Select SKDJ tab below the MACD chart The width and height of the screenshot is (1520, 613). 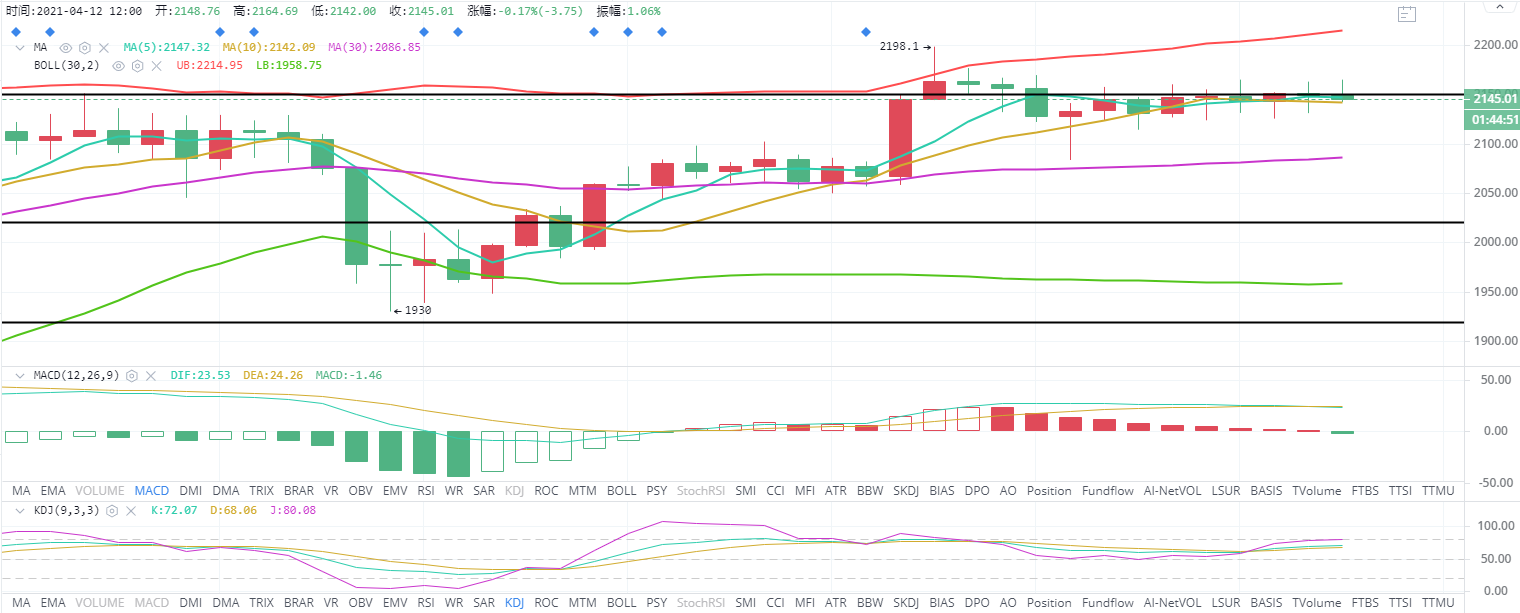pos(904,491)
